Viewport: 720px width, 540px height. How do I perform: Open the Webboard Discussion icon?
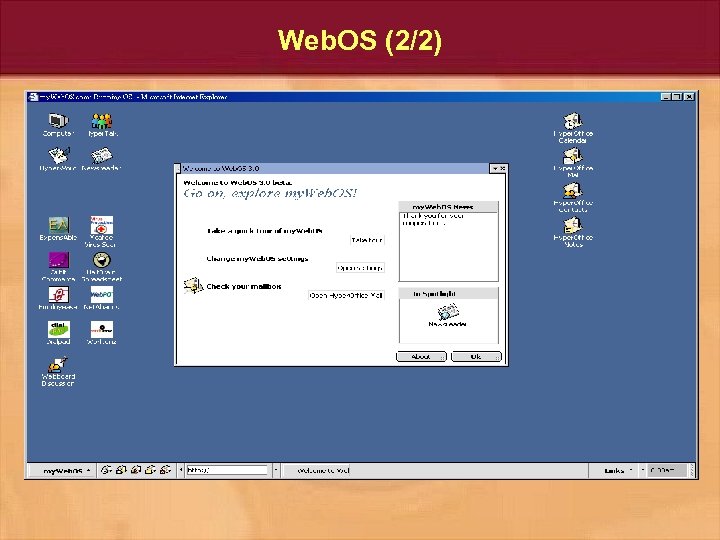coord(58,371)
